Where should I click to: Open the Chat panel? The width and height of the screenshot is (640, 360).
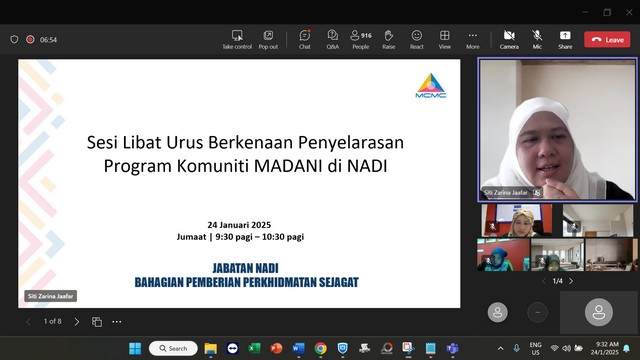tap(304, 40)
